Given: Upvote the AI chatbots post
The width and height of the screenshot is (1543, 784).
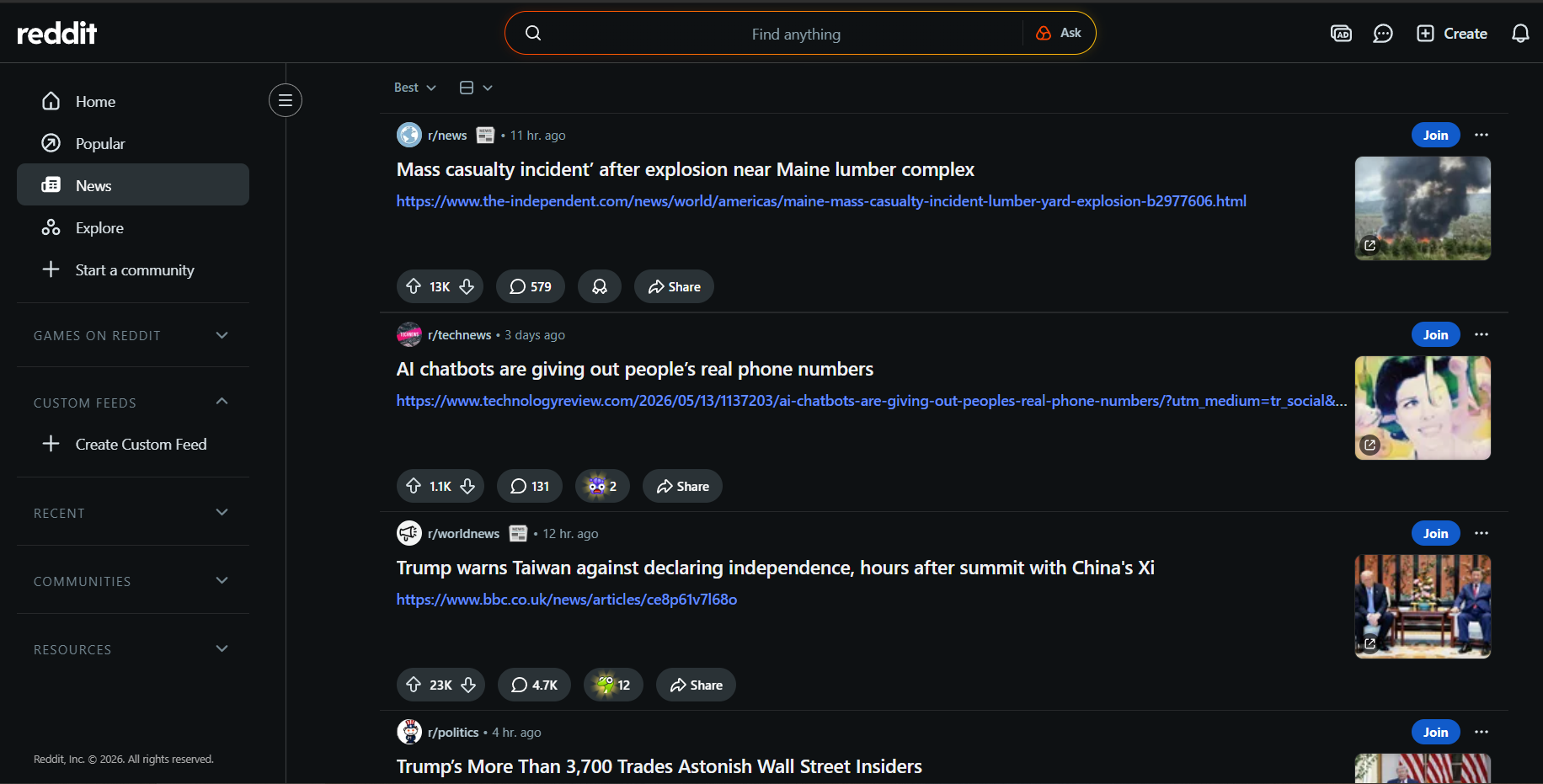Looking at the screenshot, I should click(x=414, y=486).
